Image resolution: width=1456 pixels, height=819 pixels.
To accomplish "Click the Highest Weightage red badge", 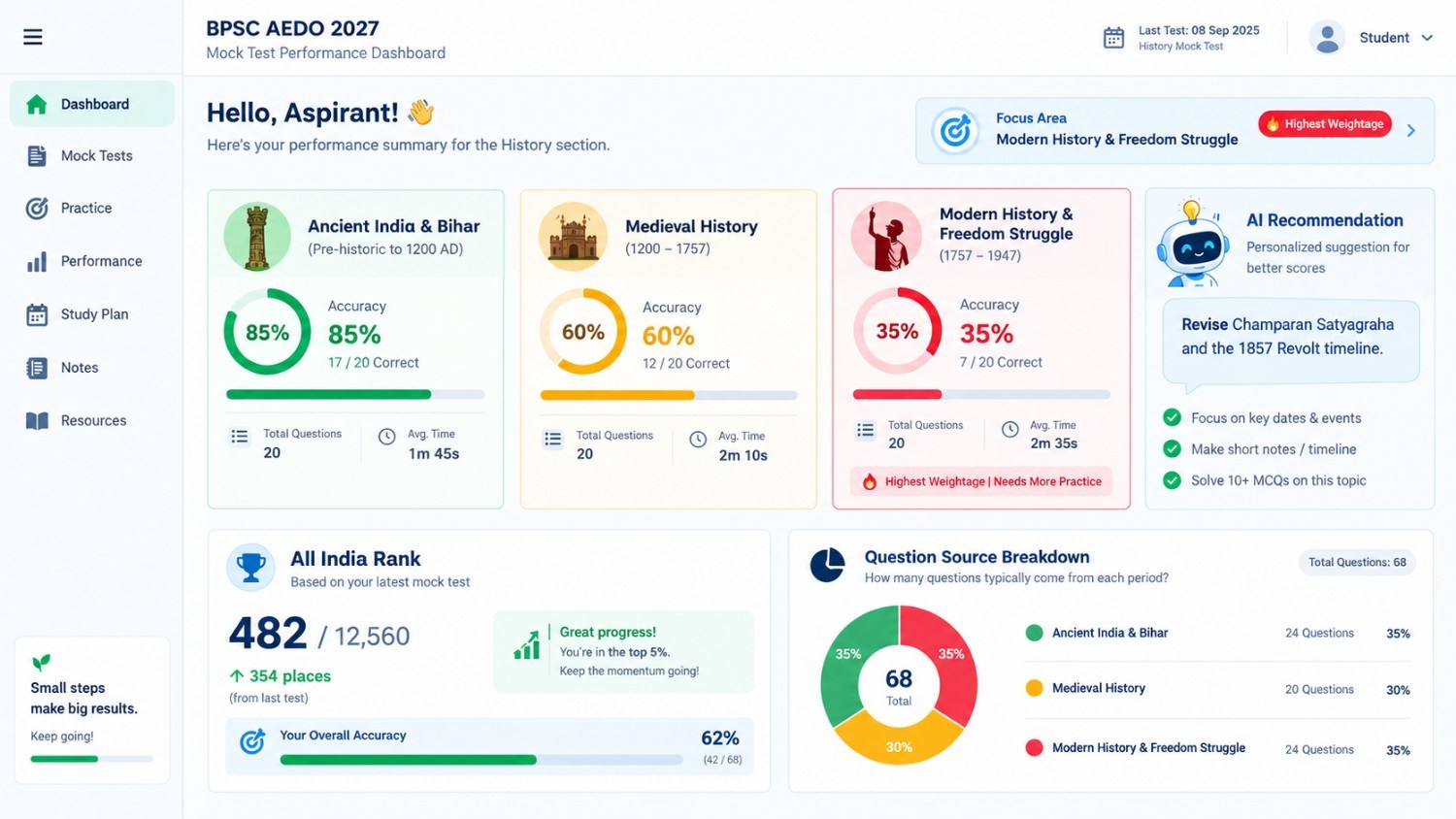I will click(1325, 124).
